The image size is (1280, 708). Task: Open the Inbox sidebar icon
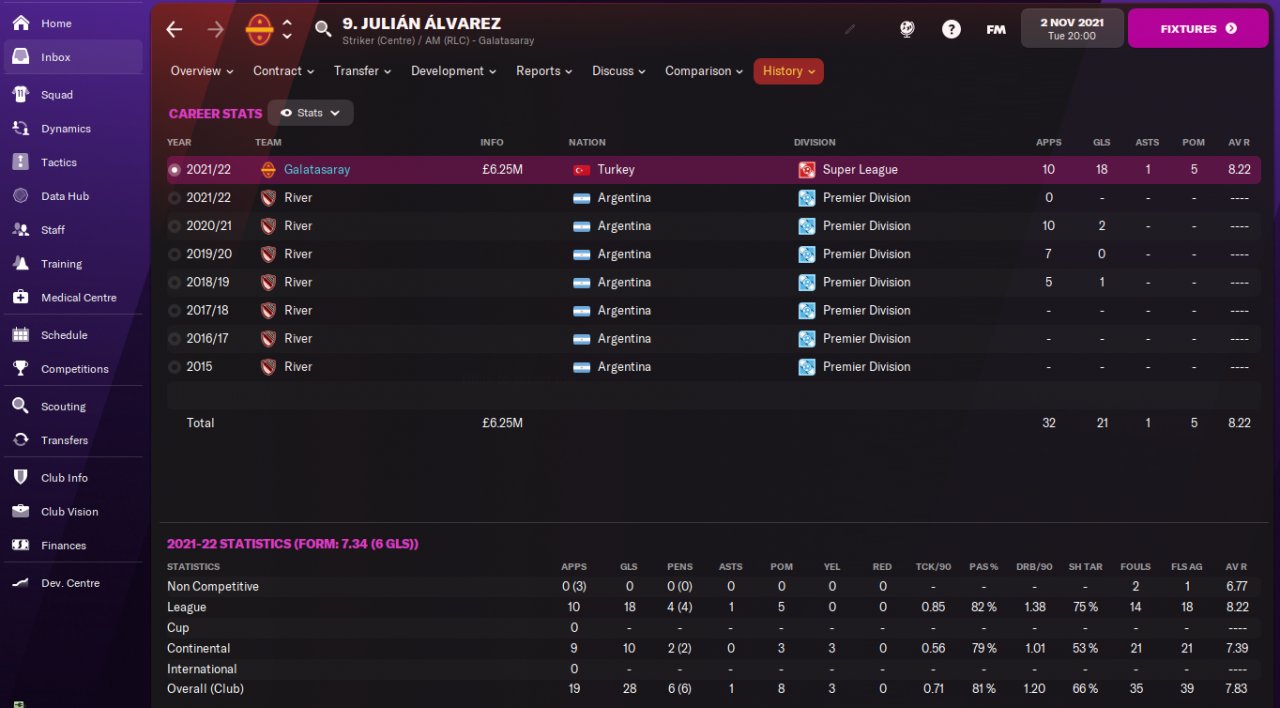coord(20,57)
